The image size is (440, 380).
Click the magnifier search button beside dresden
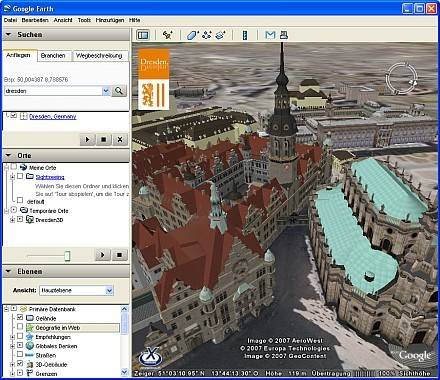(119, 91)
